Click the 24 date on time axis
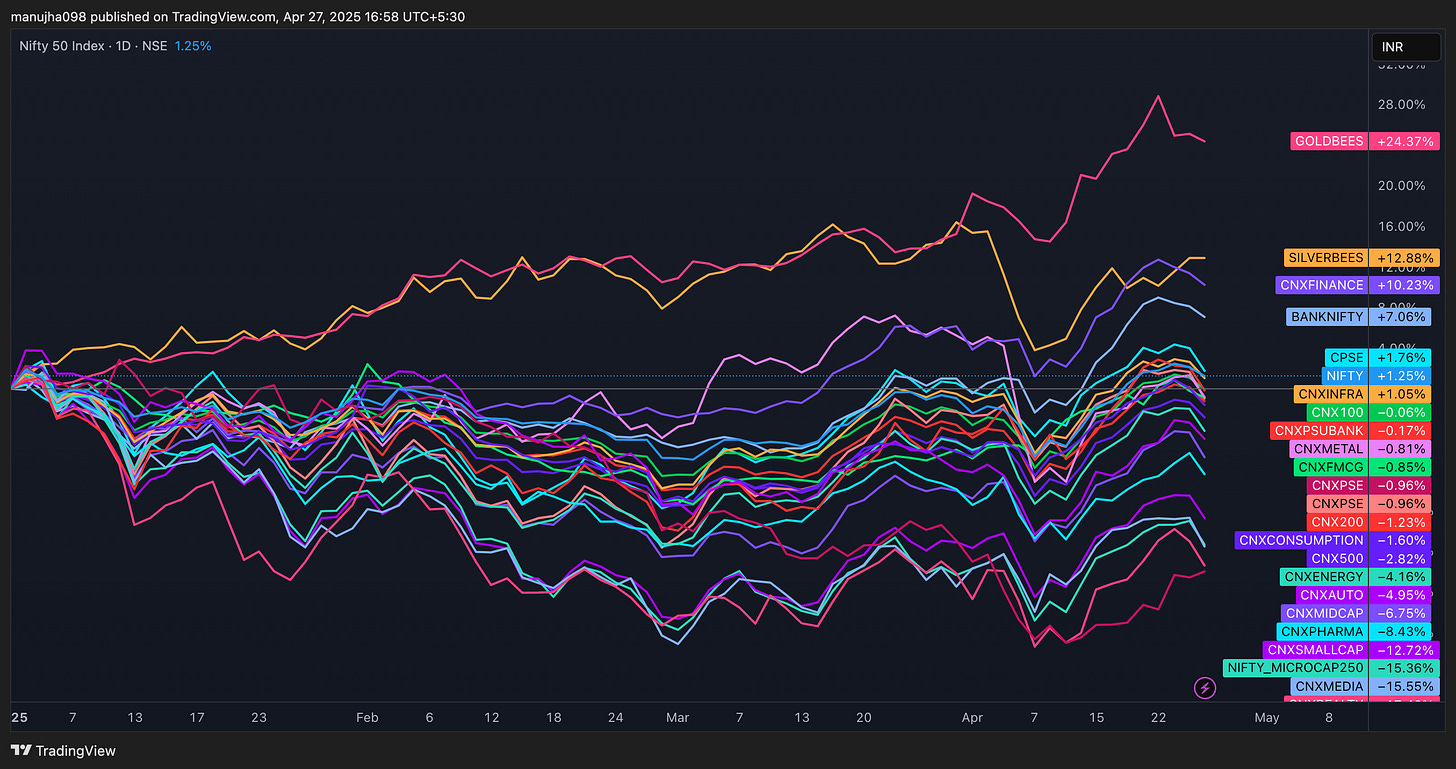Image resolution: width=1456 pixels, height=769 pixels. coord(616,717)
